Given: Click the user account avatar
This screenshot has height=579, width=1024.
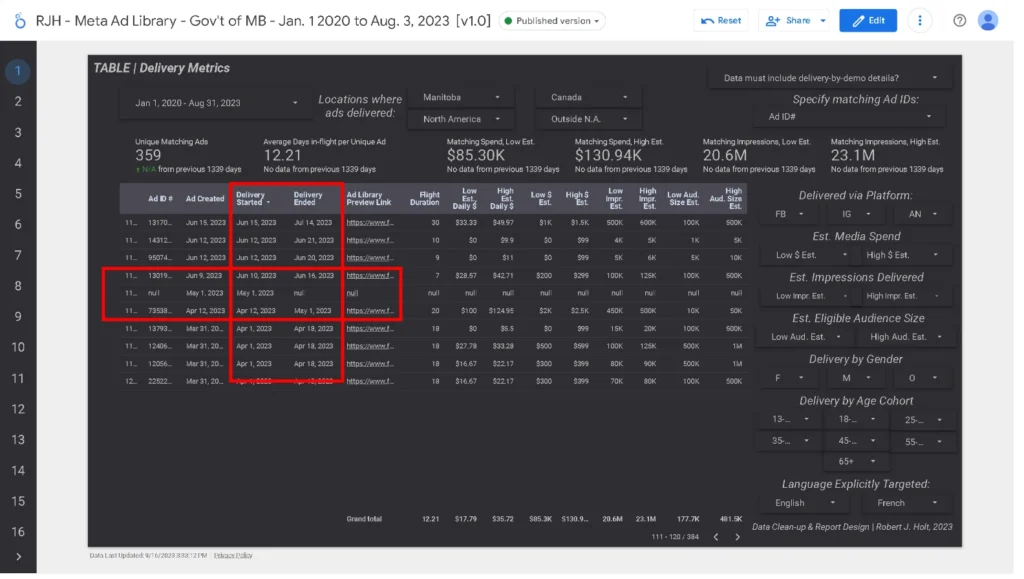Looking at the screenshot, I should pyautogui.click(x=988, y=20).
